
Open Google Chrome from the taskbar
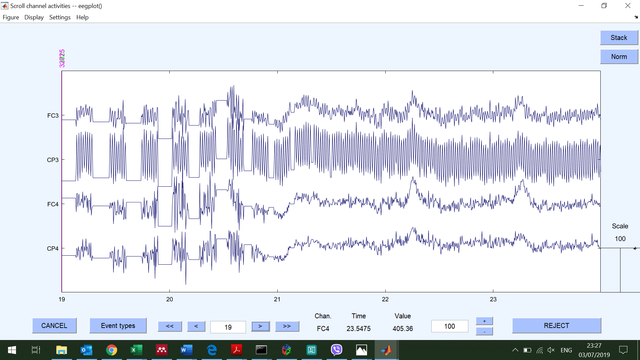point(111,350)
